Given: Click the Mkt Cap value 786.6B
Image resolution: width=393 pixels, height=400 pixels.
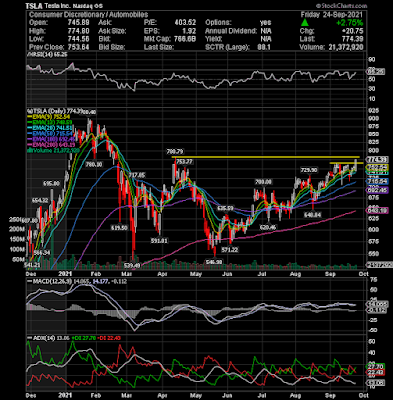Looking at the screenshot, I should point(184,39).
